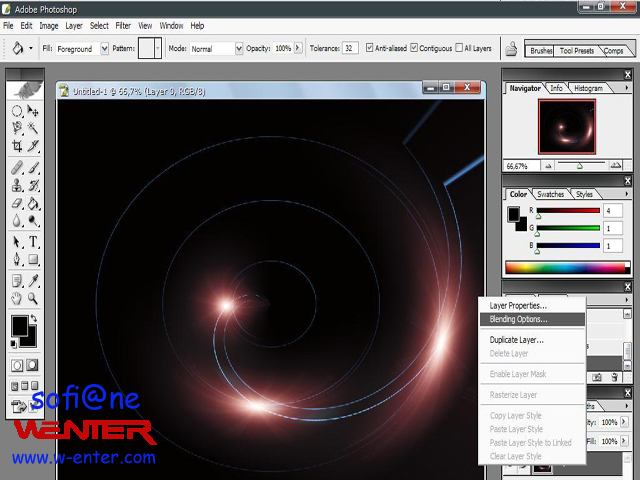Select the Crop tool
Viewport: 640px width, 480px height.
[17, 145]
